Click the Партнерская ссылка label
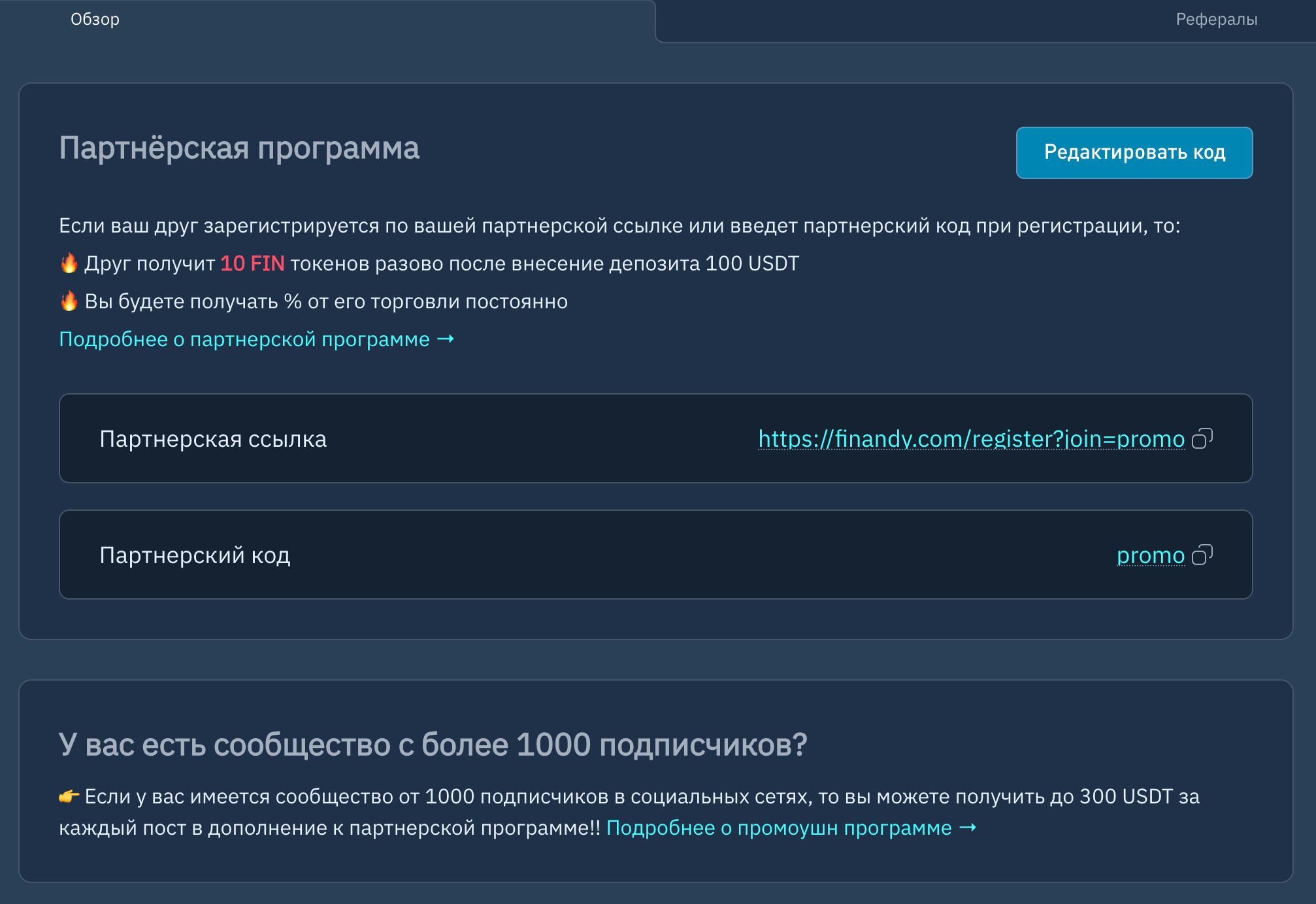This screenshot has width=1316, height=904. coord(213,439)
